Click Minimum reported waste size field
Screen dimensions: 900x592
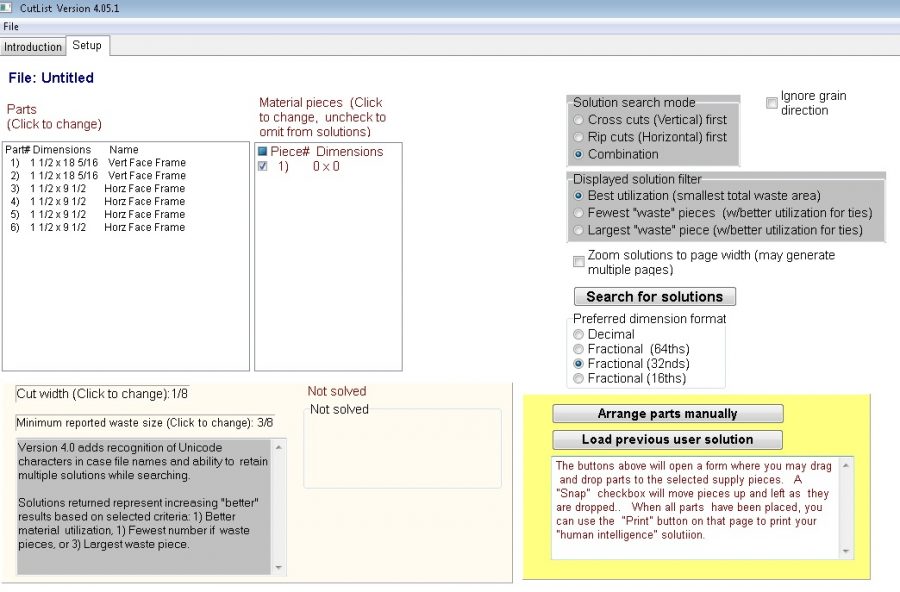click(145, 423)
